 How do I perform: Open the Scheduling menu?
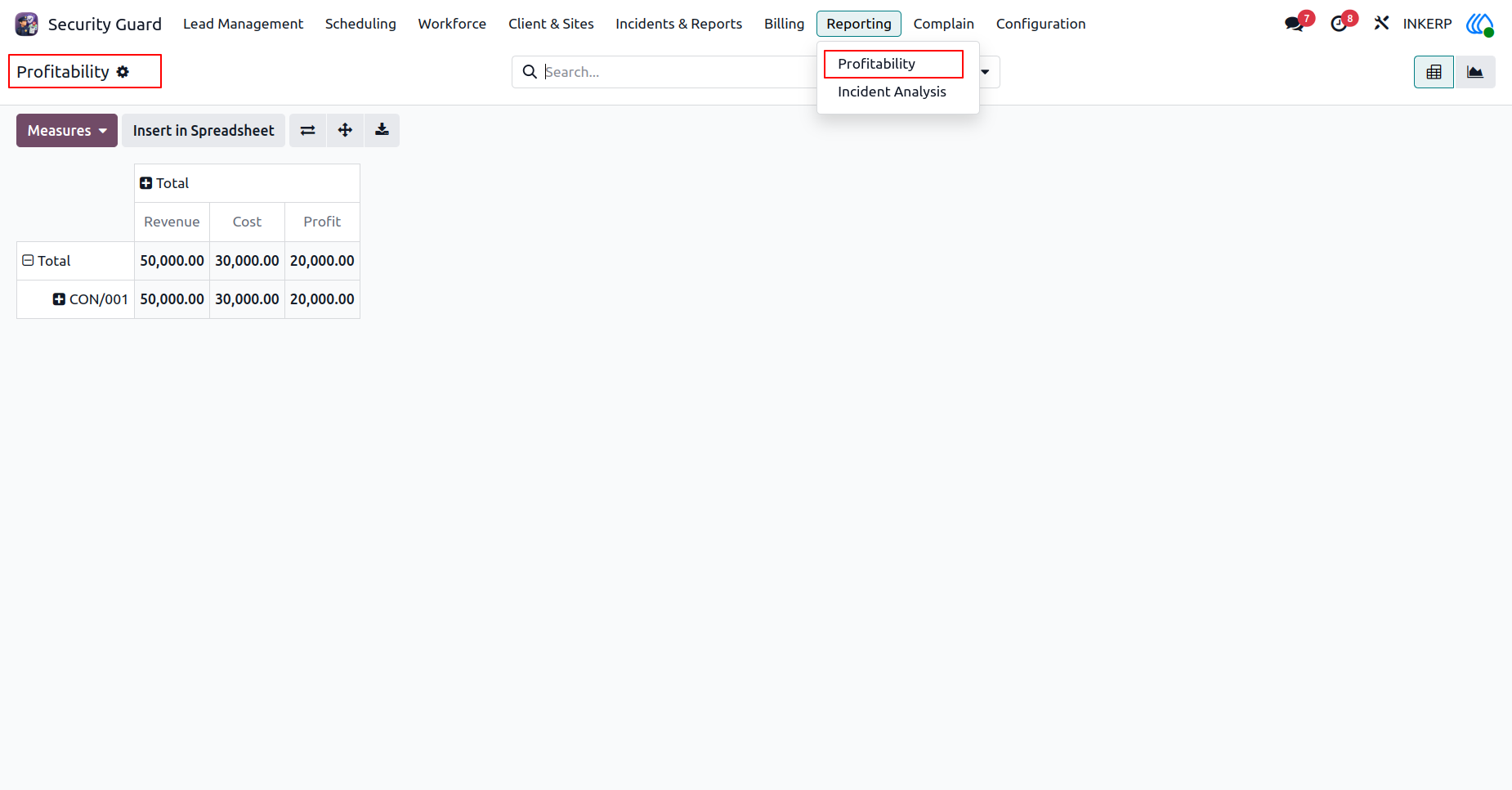360,24
